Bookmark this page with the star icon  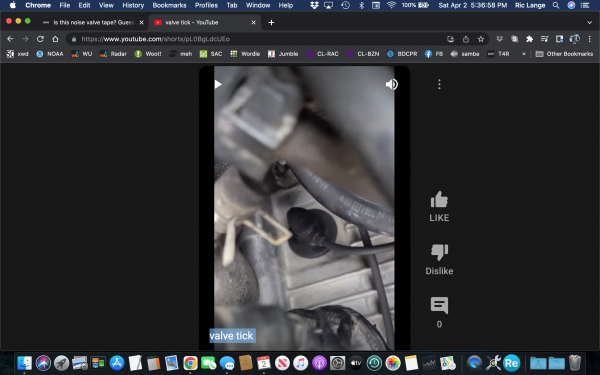click(481, 39)
